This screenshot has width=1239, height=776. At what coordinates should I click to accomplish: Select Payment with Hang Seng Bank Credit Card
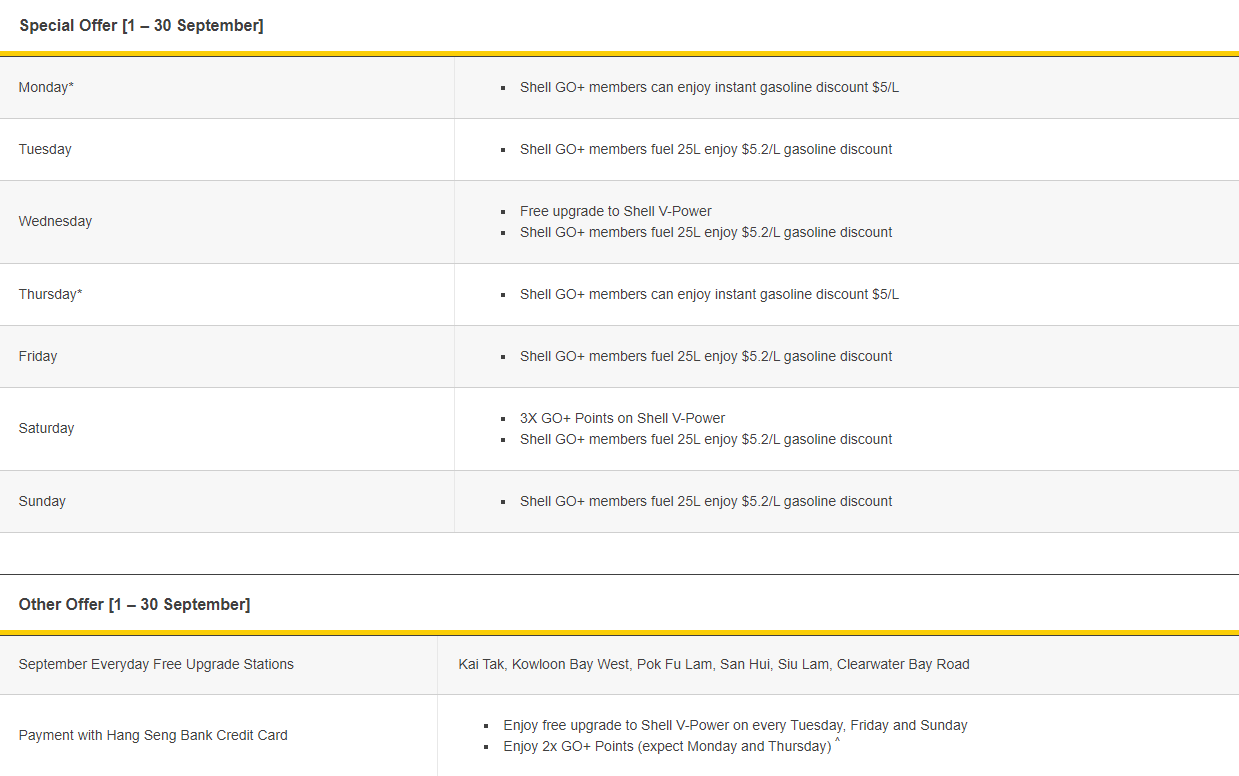153,736
